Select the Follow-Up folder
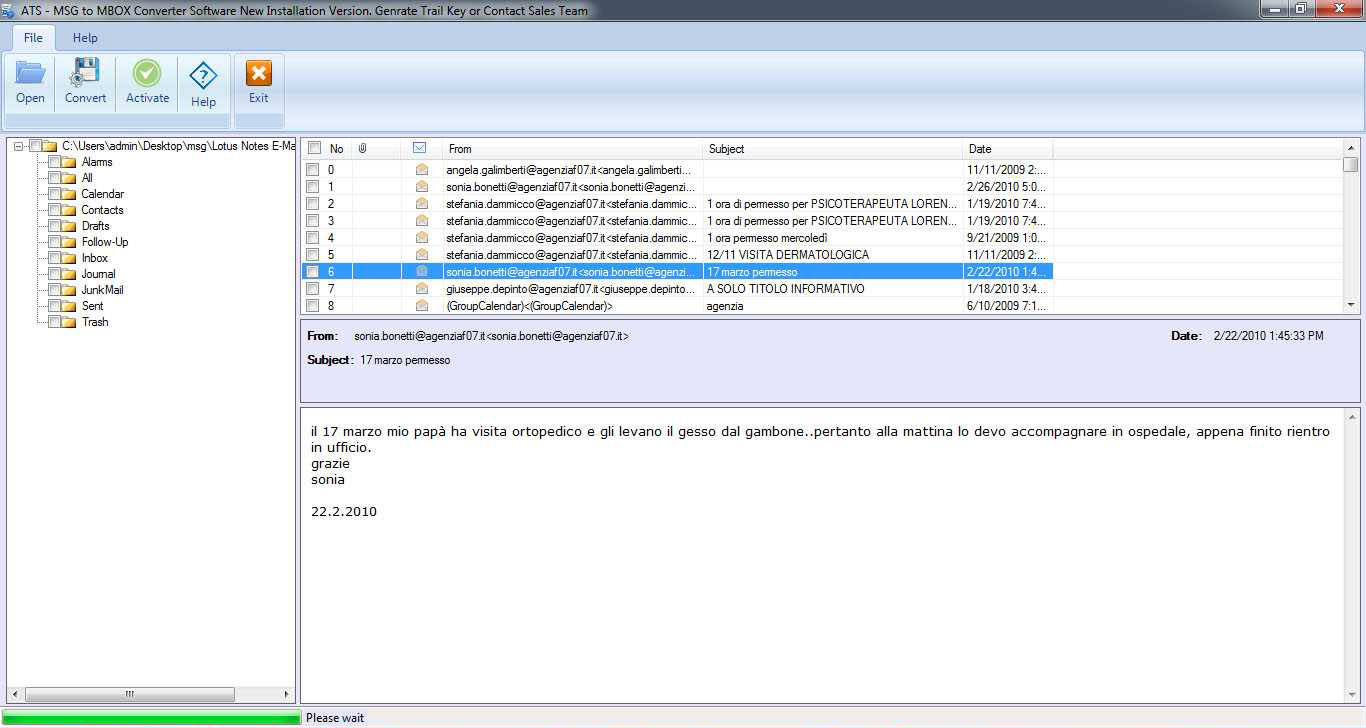This screenshot has width=1366, height=728. pos(105,242)
